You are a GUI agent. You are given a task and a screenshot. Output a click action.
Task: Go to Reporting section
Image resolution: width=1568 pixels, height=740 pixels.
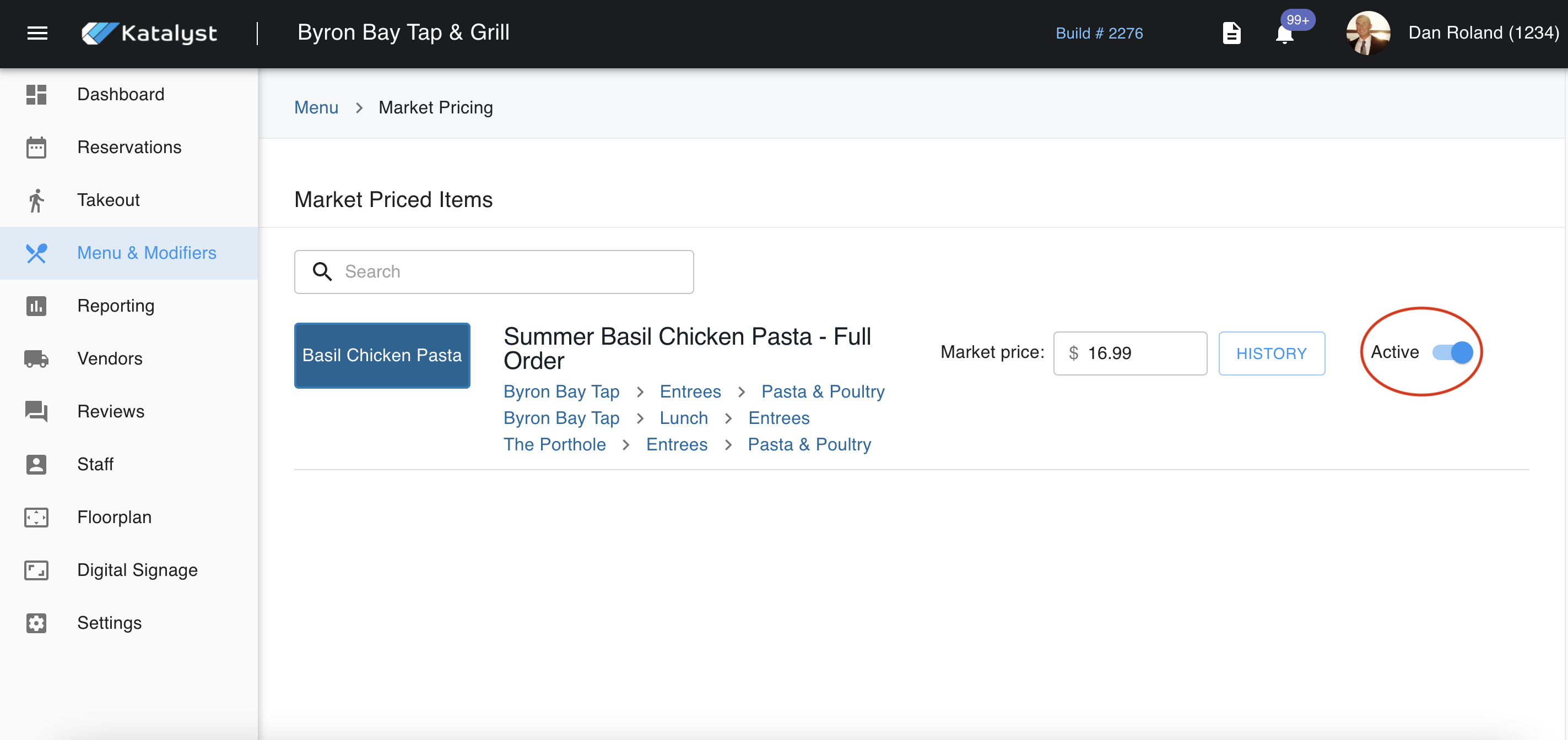(116, 306)
